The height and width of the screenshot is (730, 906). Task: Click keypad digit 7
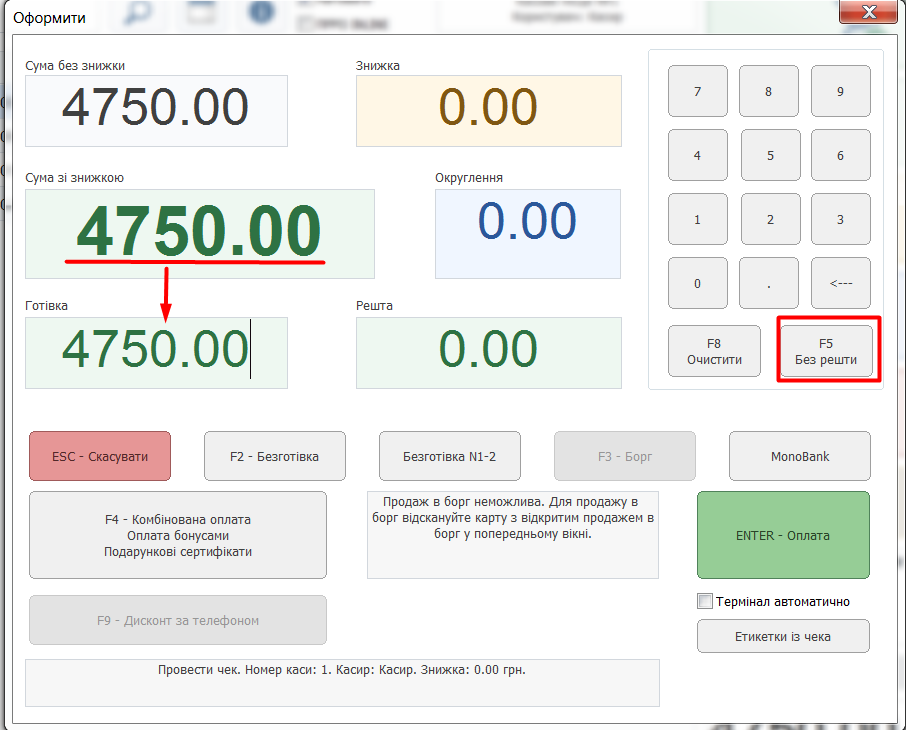697,91
